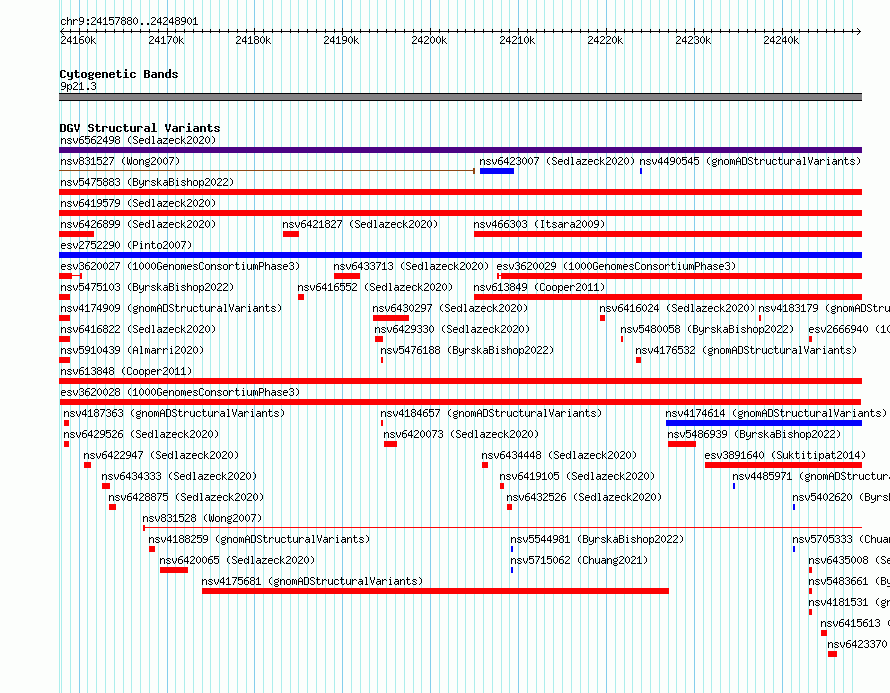Click esv3891640 (Suktitipat2014) label
Viewport: 890px width, 693px height.
[x=785, y=455]
